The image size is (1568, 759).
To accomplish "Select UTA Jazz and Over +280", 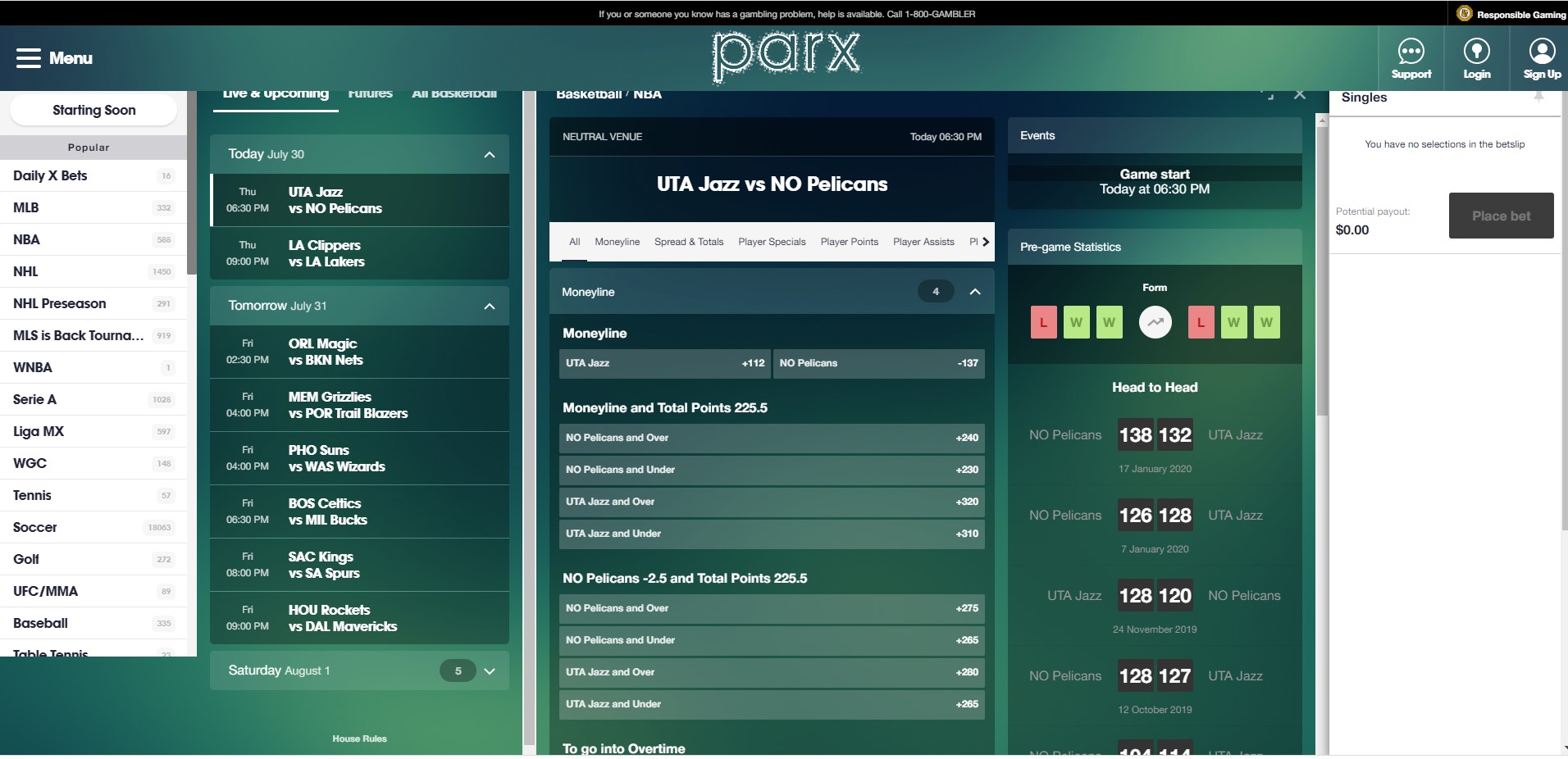I will 772,672.
